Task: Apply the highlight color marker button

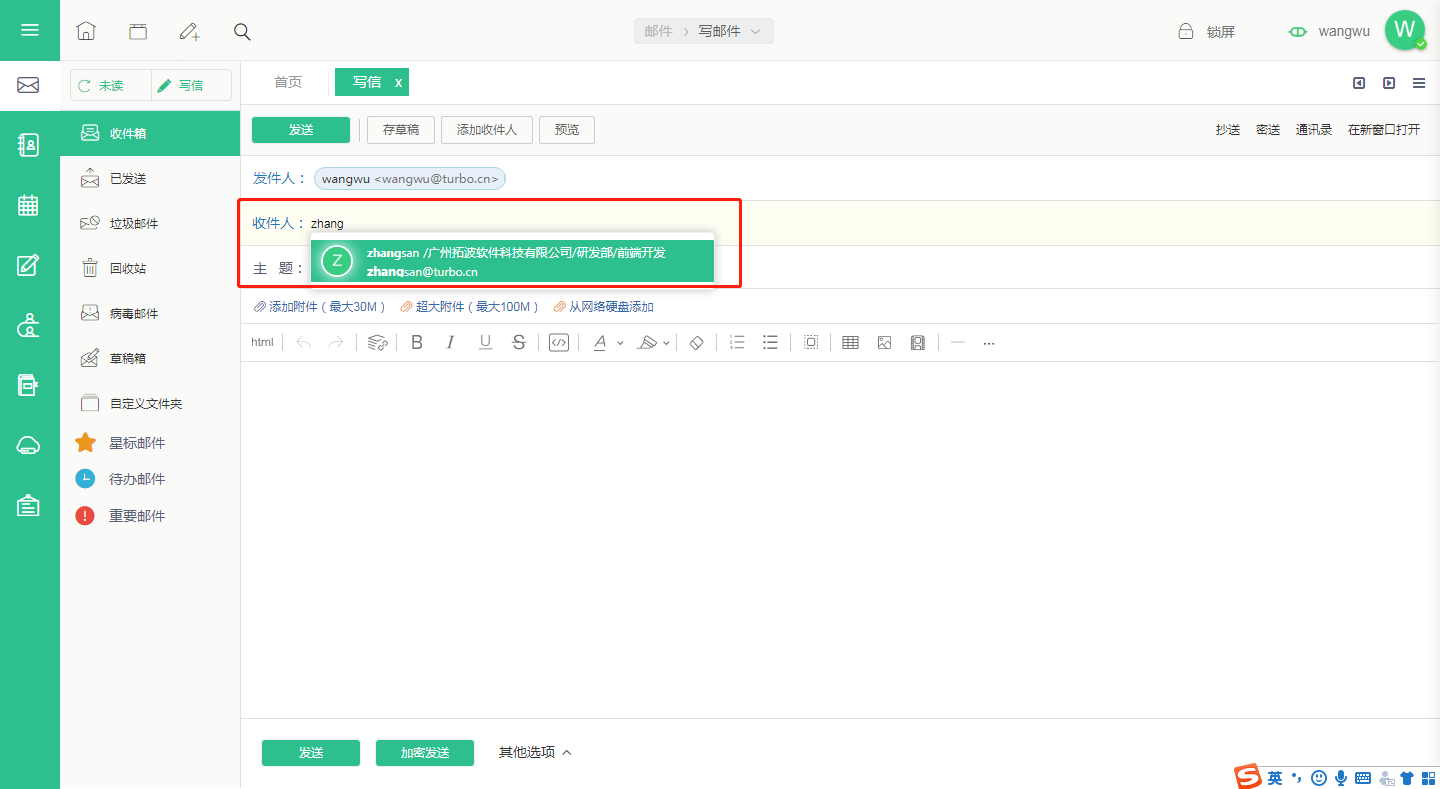Action: pos(647,342)
